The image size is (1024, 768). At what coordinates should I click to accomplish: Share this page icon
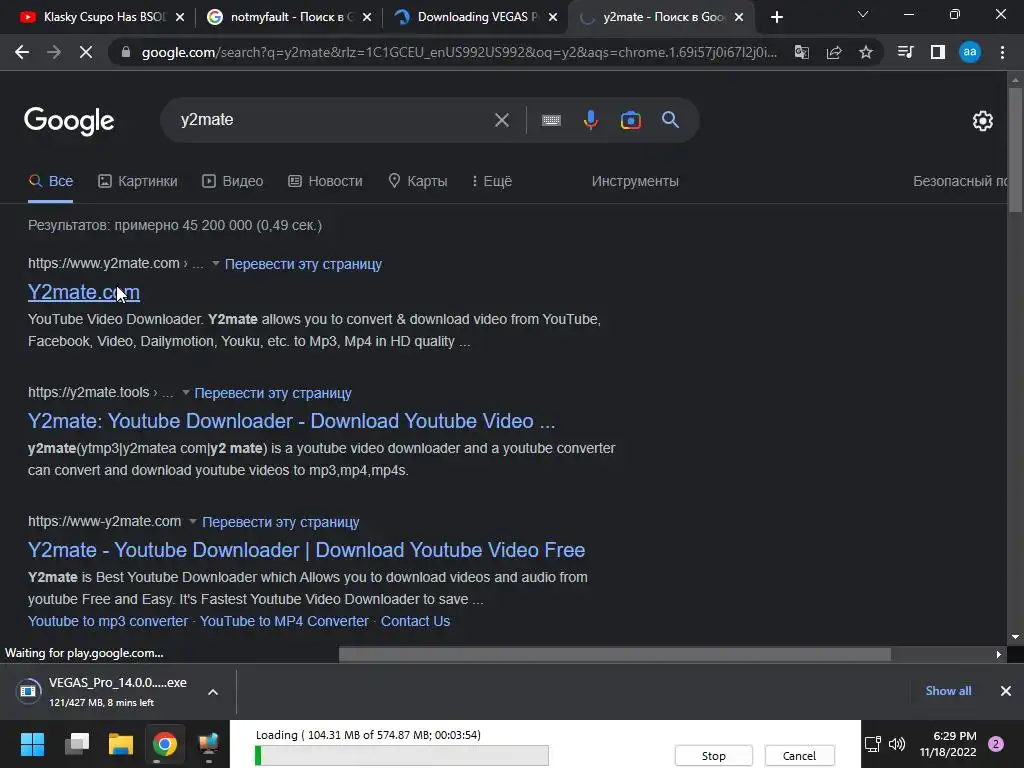(834, 52)
